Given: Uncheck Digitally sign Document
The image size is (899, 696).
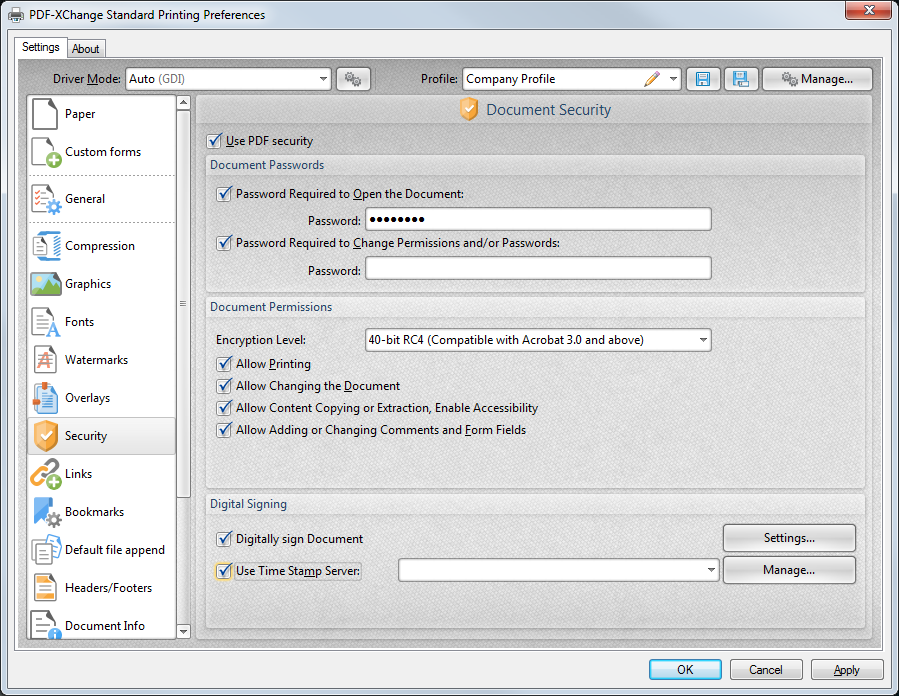Looking at the screenshot, I should tap(224, 539).
